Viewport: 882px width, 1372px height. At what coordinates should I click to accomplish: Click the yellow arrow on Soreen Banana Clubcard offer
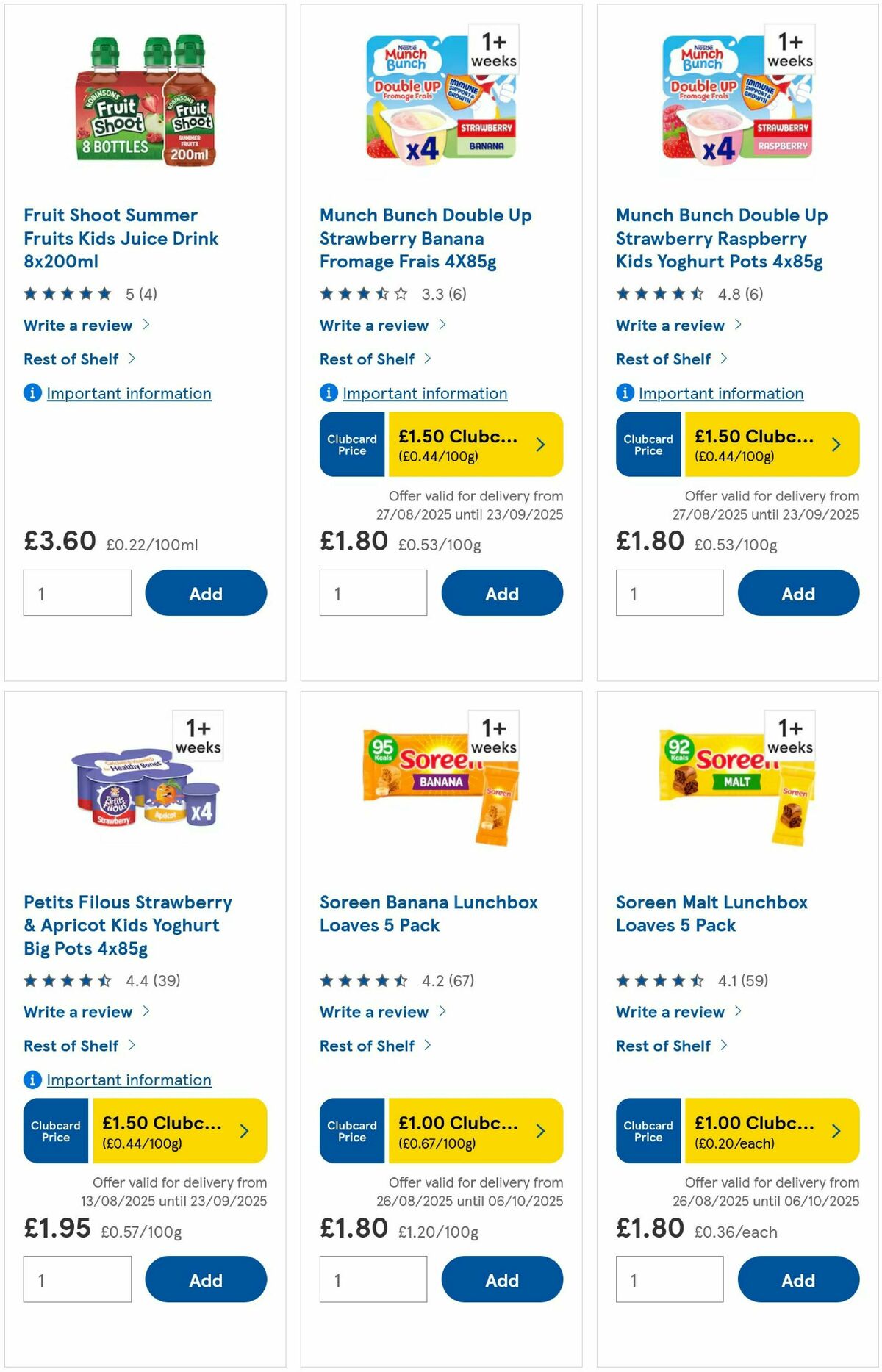click(x=539, y=1131)
